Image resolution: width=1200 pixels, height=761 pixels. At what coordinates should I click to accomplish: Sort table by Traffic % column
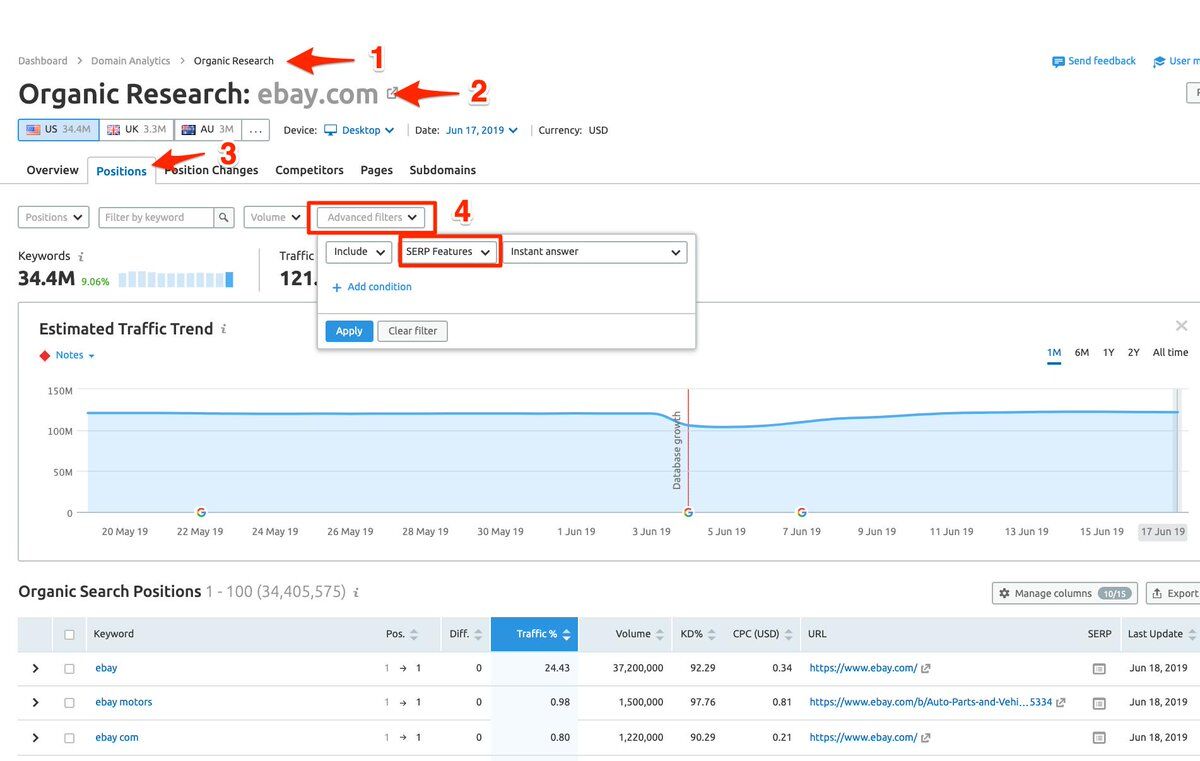pyautogui.click(x=535, y=635)
